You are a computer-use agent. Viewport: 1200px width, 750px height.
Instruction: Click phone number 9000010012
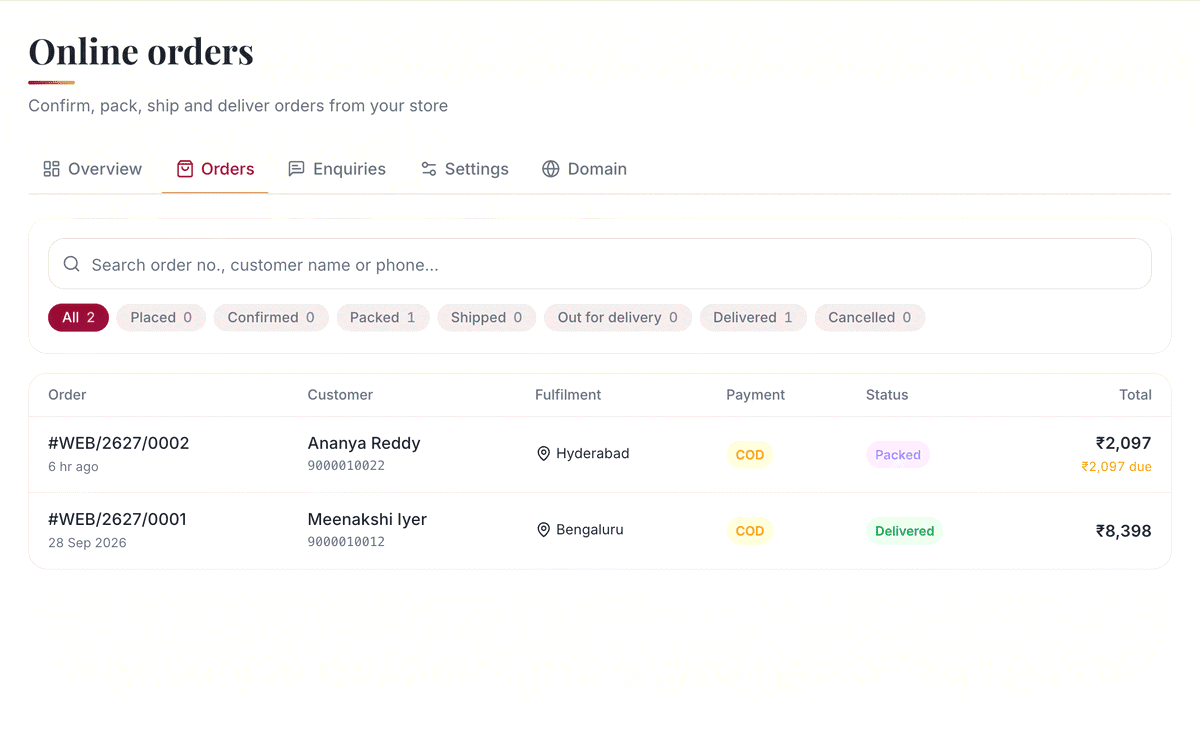(x=346, y=542)
